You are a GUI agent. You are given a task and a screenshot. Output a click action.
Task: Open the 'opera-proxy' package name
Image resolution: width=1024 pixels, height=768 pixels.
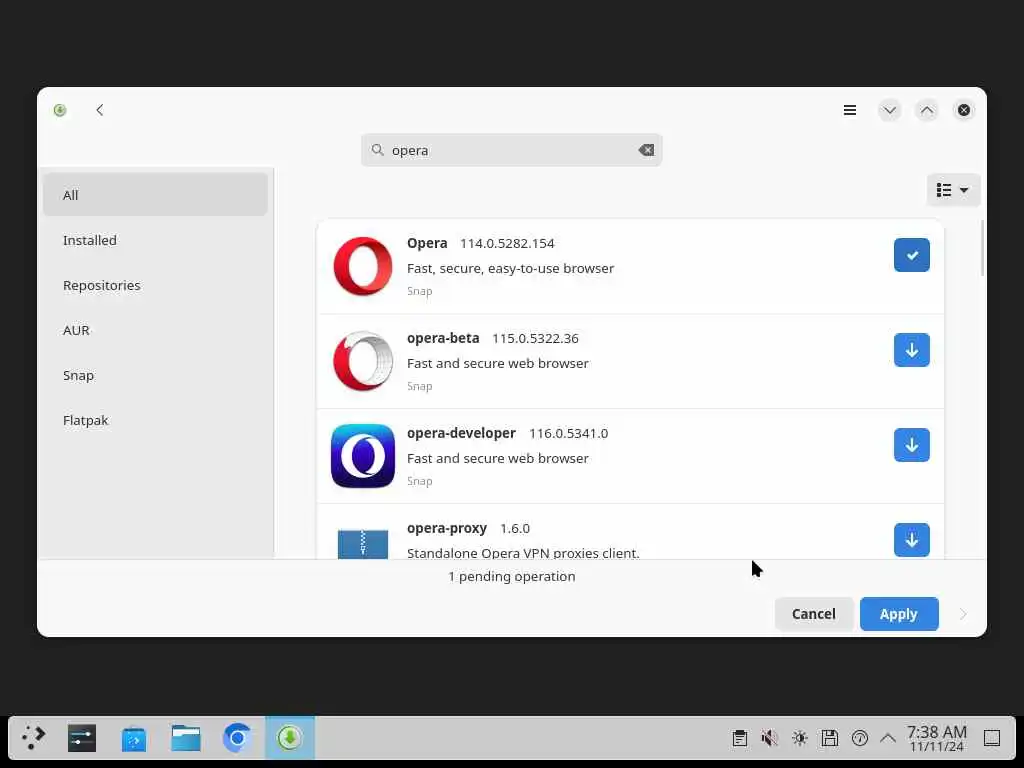447,528
